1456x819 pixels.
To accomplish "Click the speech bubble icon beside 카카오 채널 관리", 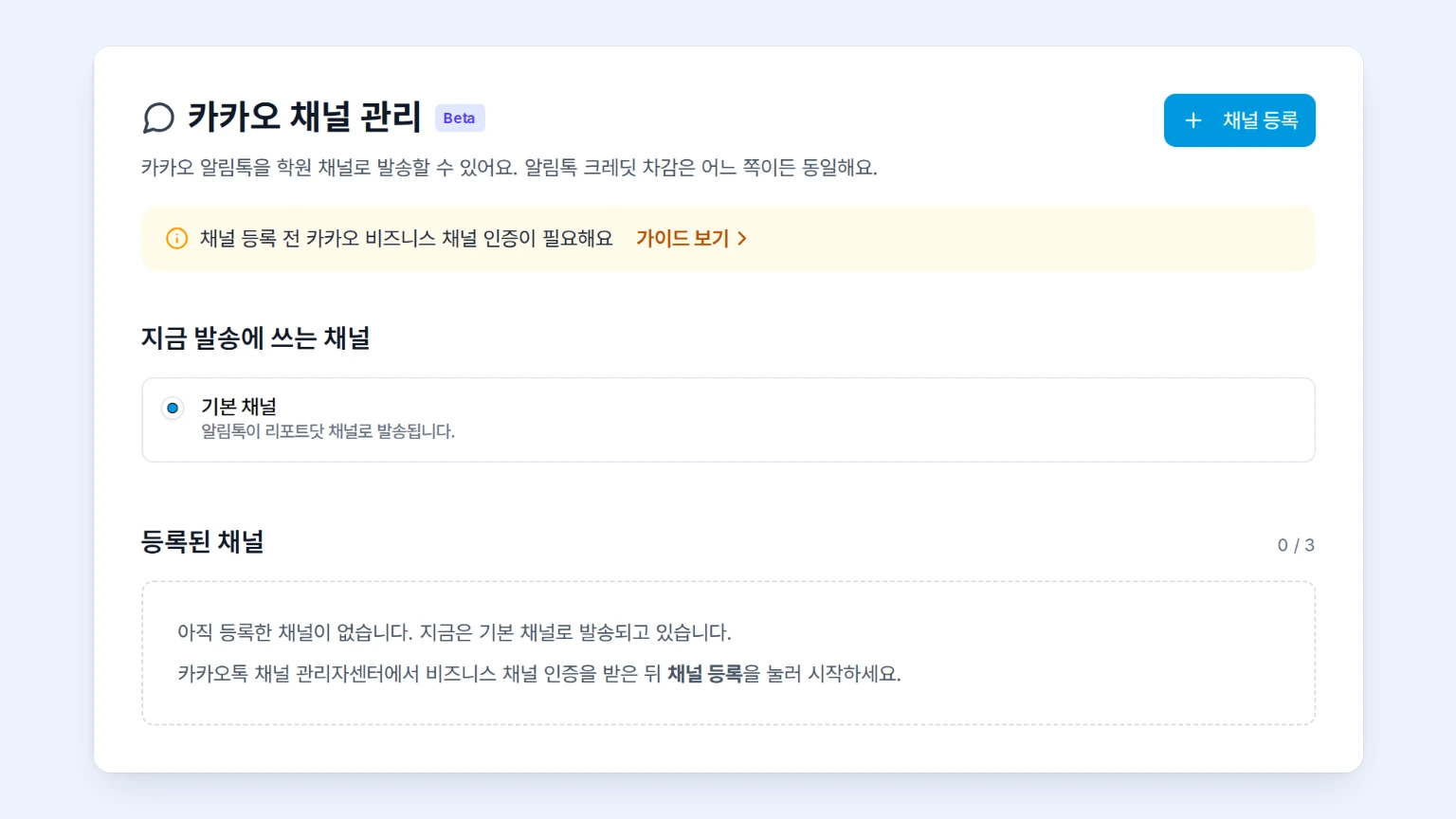I will (158, 118).
